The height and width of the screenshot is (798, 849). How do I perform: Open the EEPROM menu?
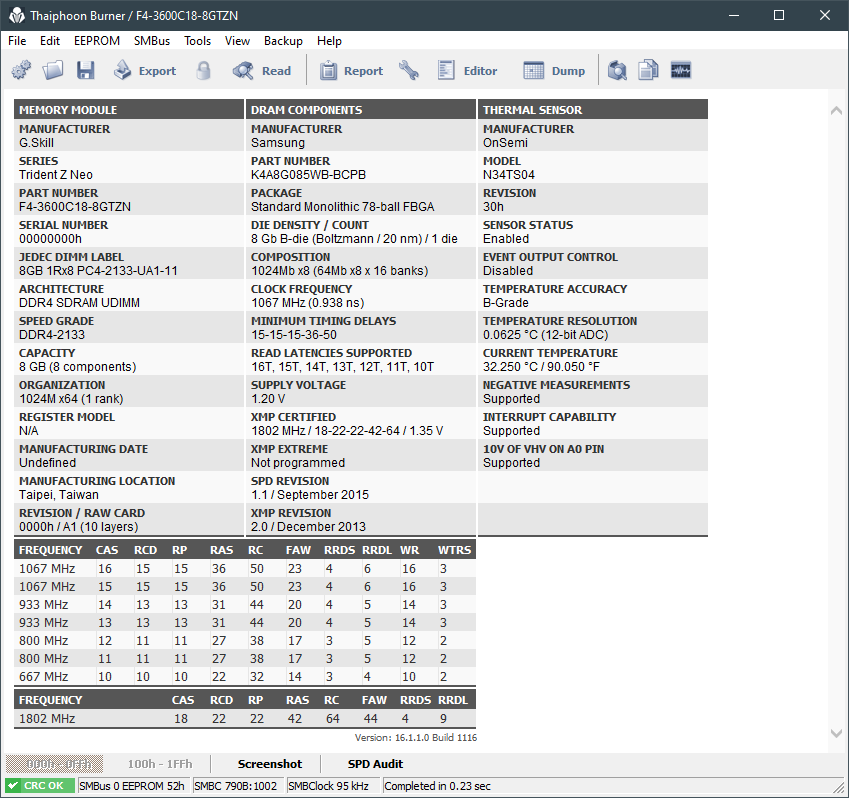(97, 41)
